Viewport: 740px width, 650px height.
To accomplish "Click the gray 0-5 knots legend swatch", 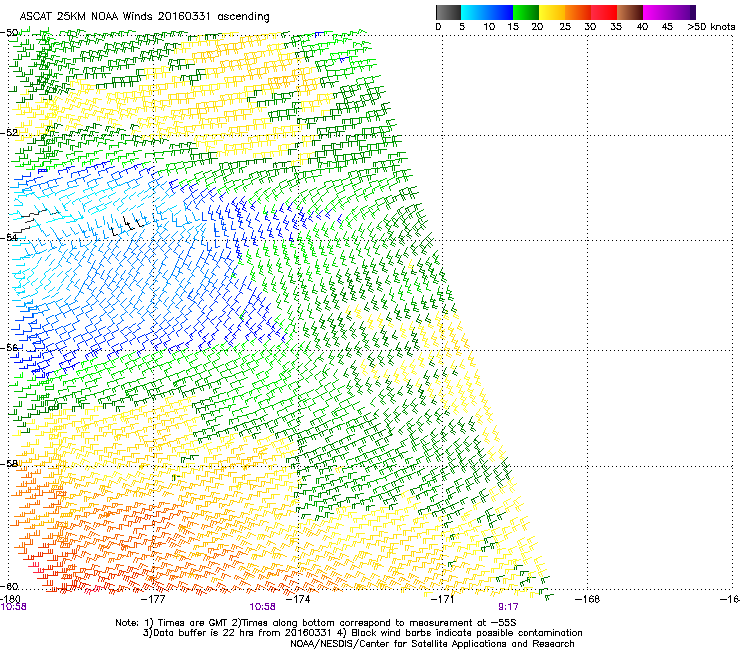I will pos(448,12).
